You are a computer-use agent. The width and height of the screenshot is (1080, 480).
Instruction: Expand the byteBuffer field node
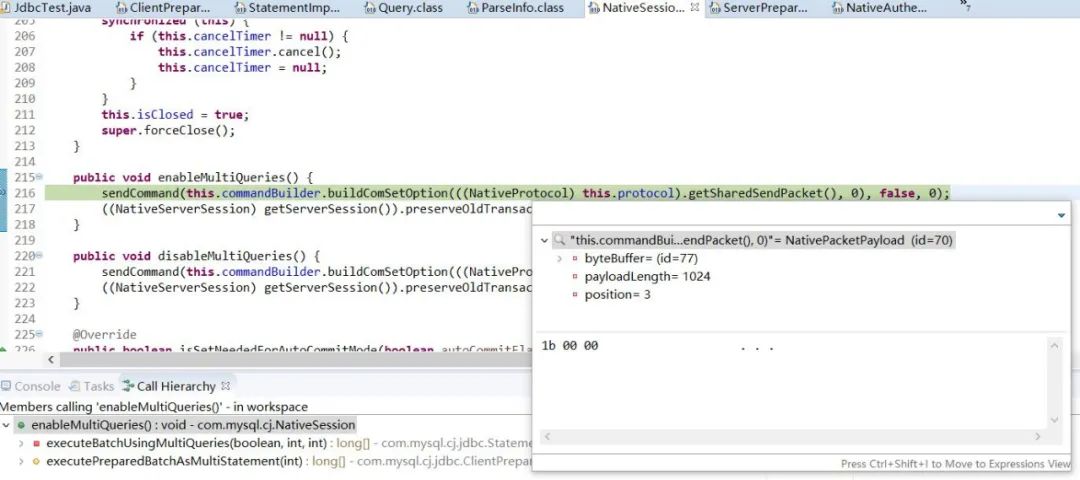[559, 259]
